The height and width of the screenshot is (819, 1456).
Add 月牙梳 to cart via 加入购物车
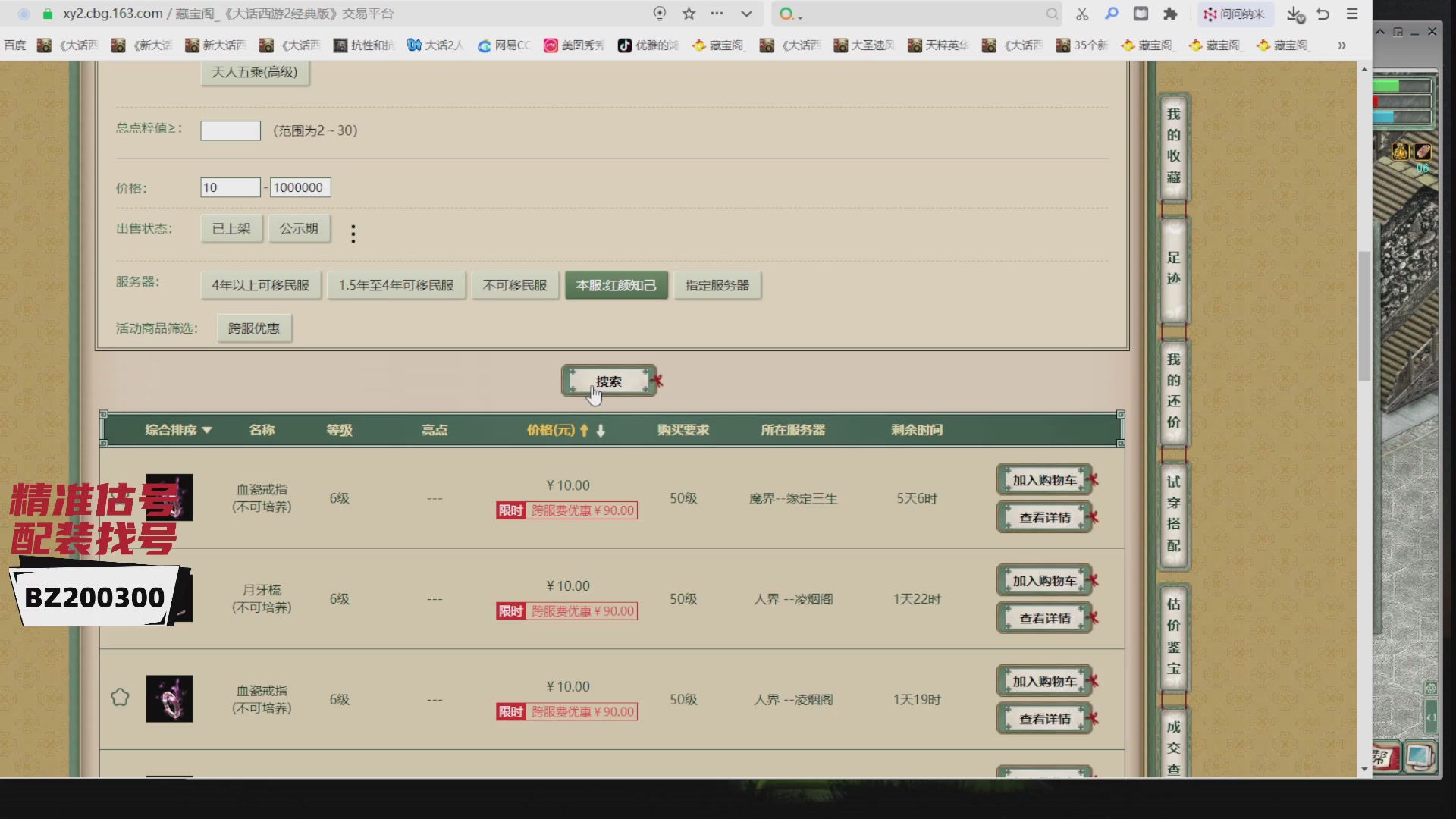1044,579
